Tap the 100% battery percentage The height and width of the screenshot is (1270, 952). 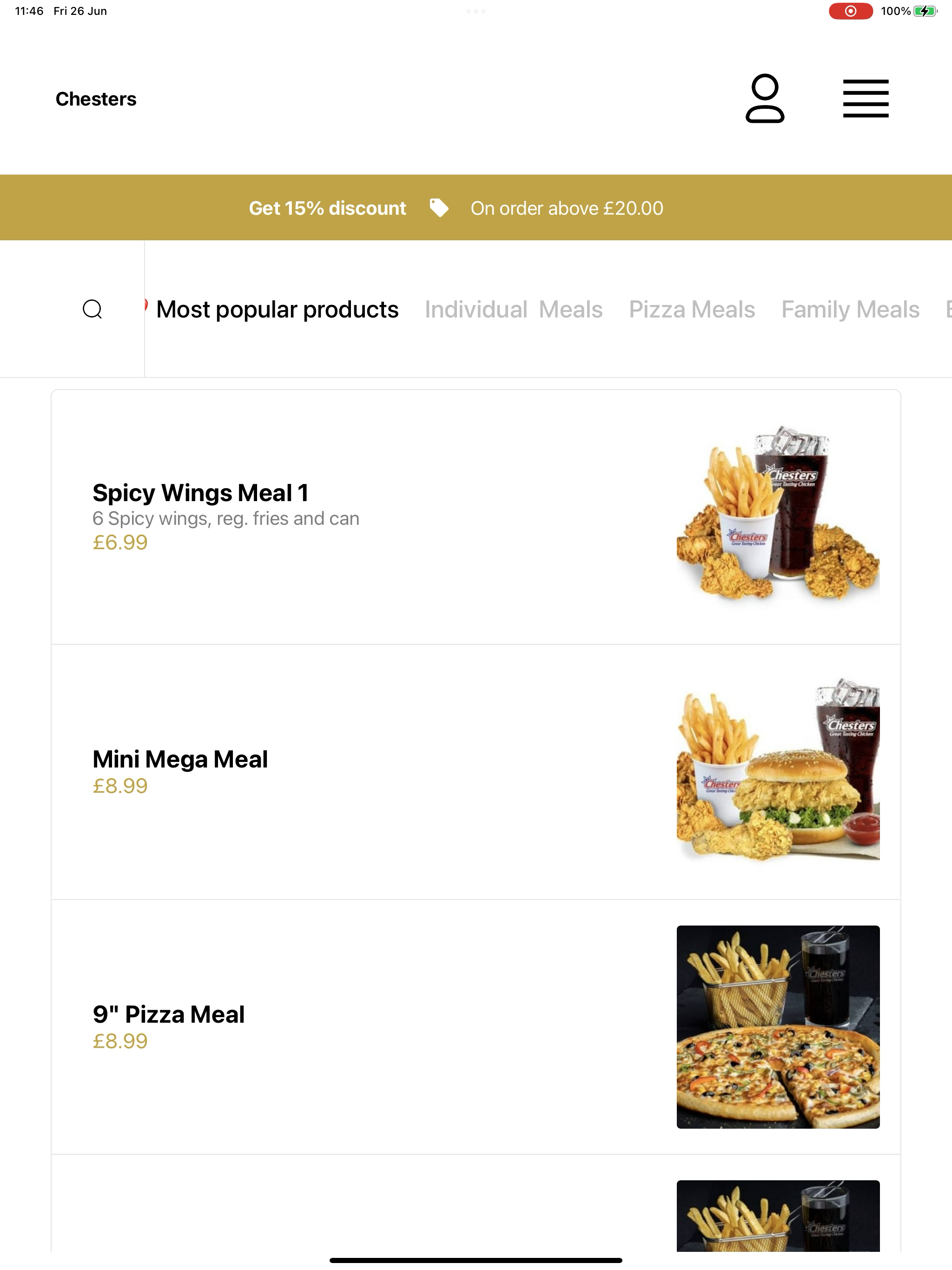[x=896, y=11]
